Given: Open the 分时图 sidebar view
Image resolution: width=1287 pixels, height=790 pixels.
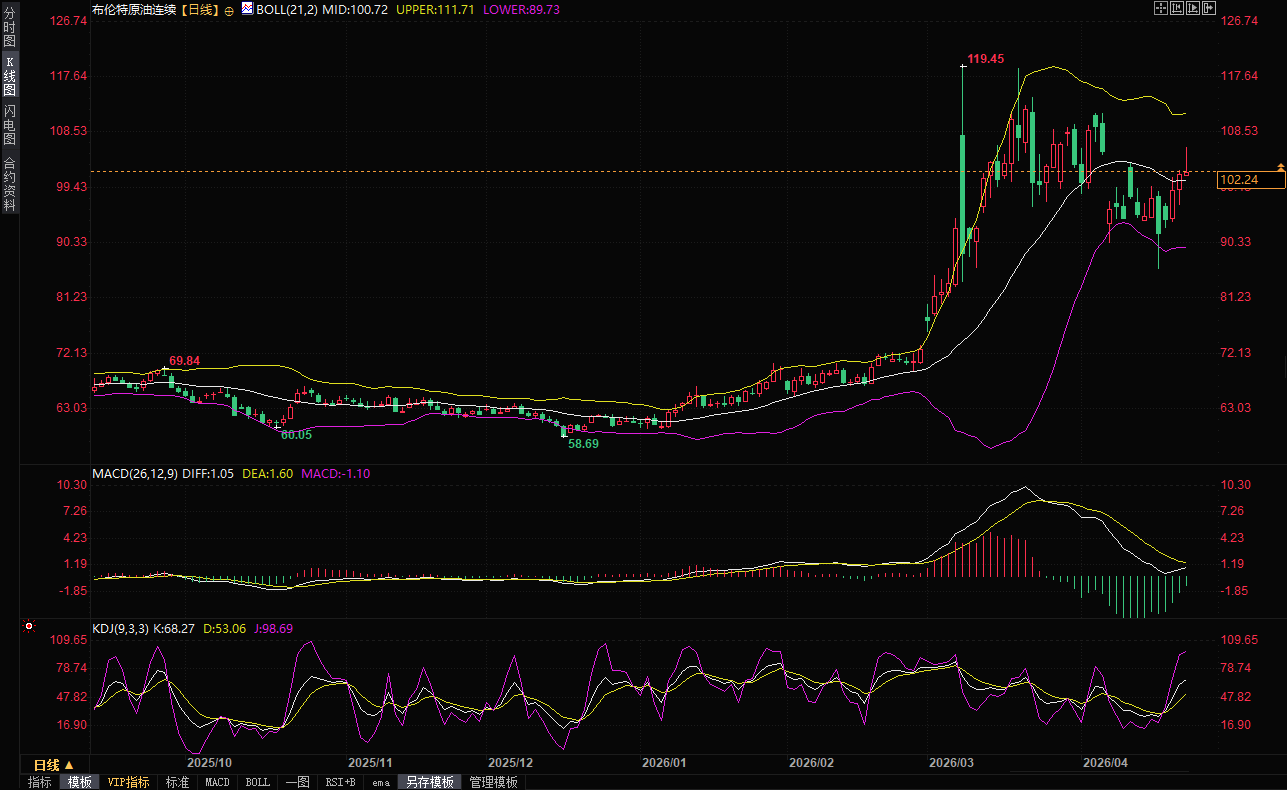Looking at the screenshot, I should tap(9, 28).
